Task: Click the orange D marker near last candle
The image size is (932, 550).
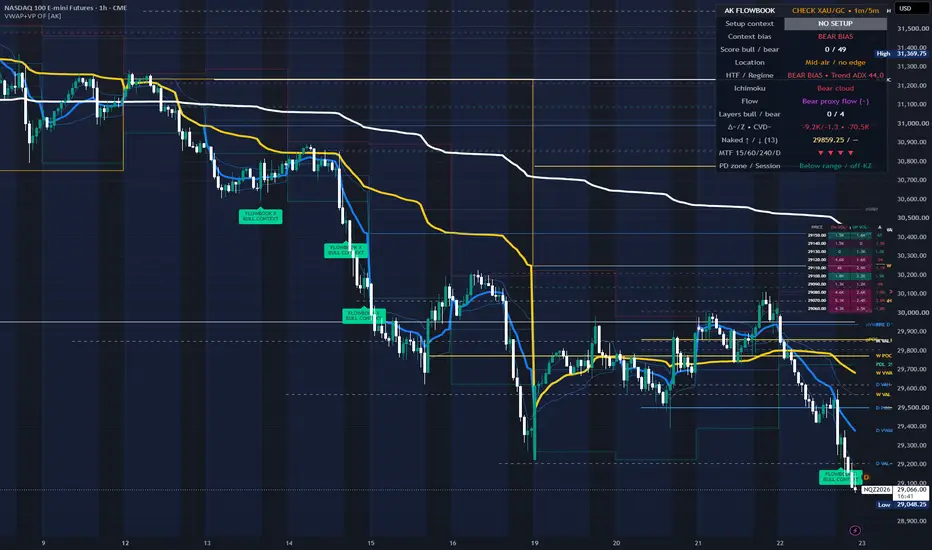Action: tap(866, 477)
